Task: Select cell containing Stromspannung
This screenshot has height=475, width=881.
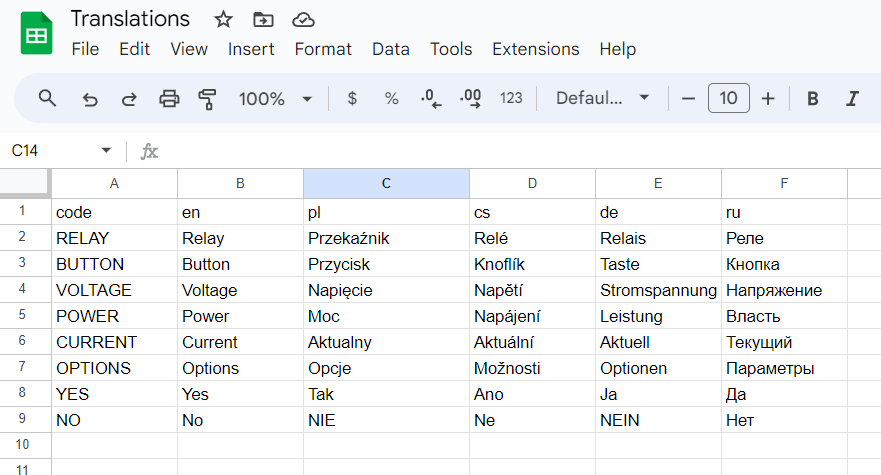Action: [x=658, y=290]
